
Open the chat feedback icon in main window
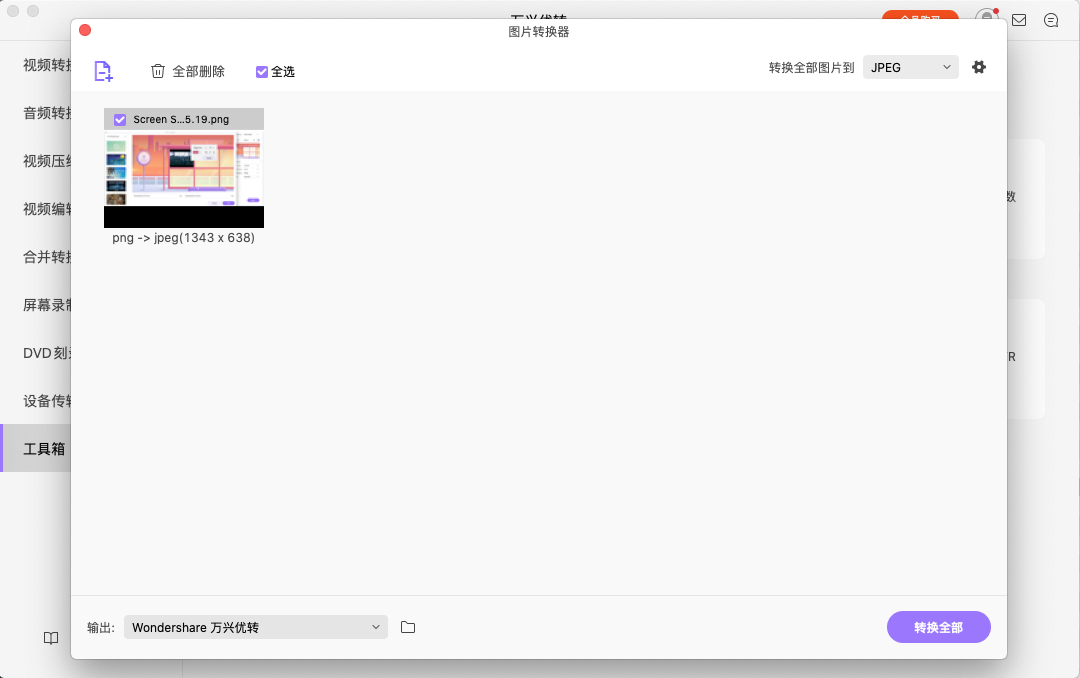[1050, 20]
